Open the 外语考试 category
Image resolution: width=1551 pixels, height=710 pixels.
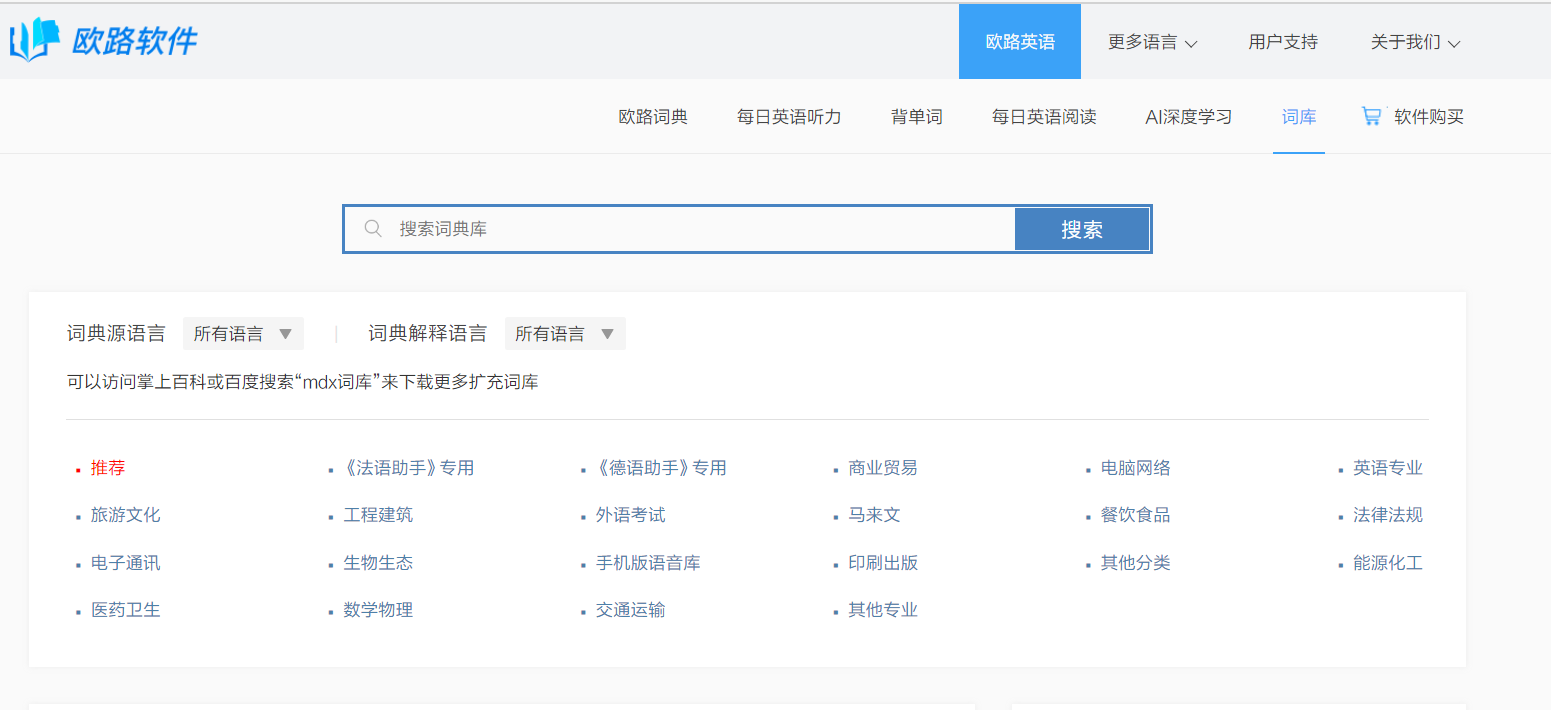click(x=631, y=515)
